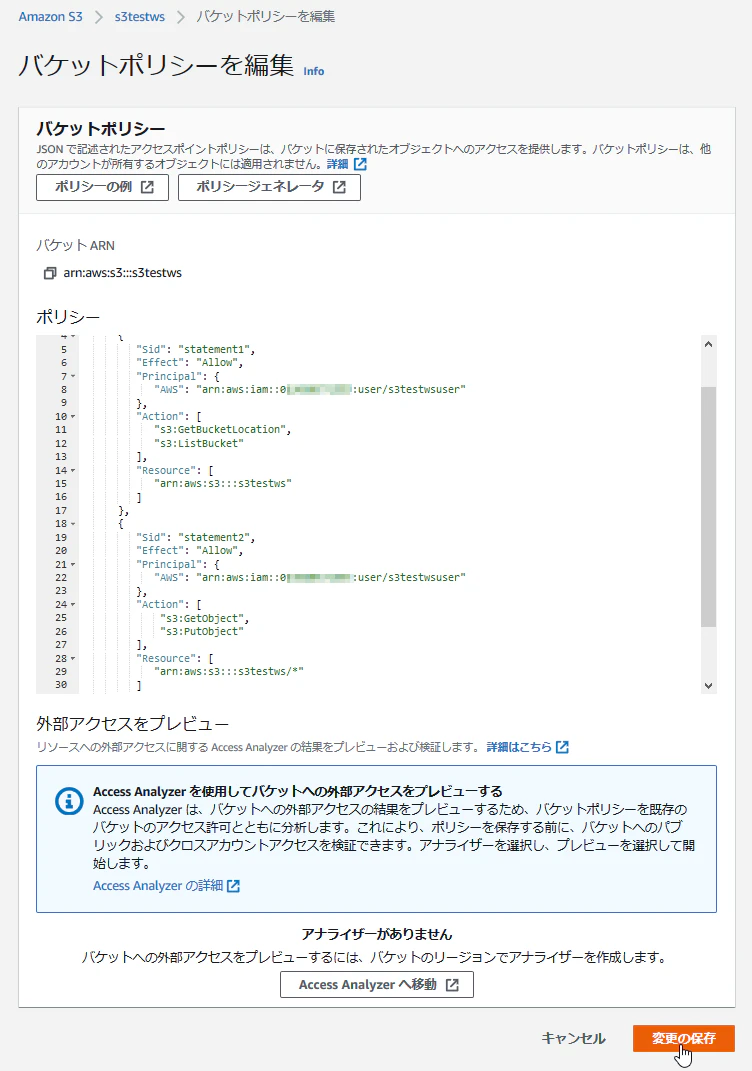Image resolution: width=752 pixels, height=1071 pixels.
Task: Click the Access Analyzer へ移動 button
Action: pyautogui.click(x=377, y=984)
